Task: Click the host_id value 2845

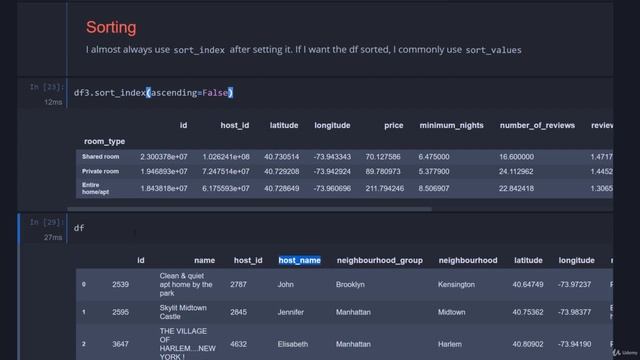Action: 238,312
